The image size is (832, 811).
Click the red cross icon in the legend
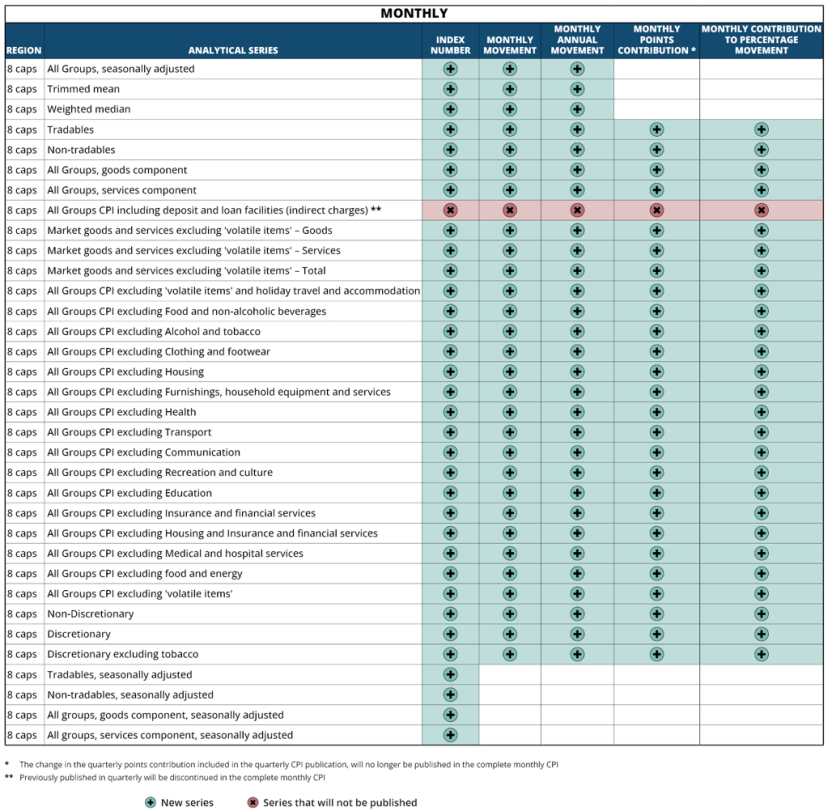(253, 802)
